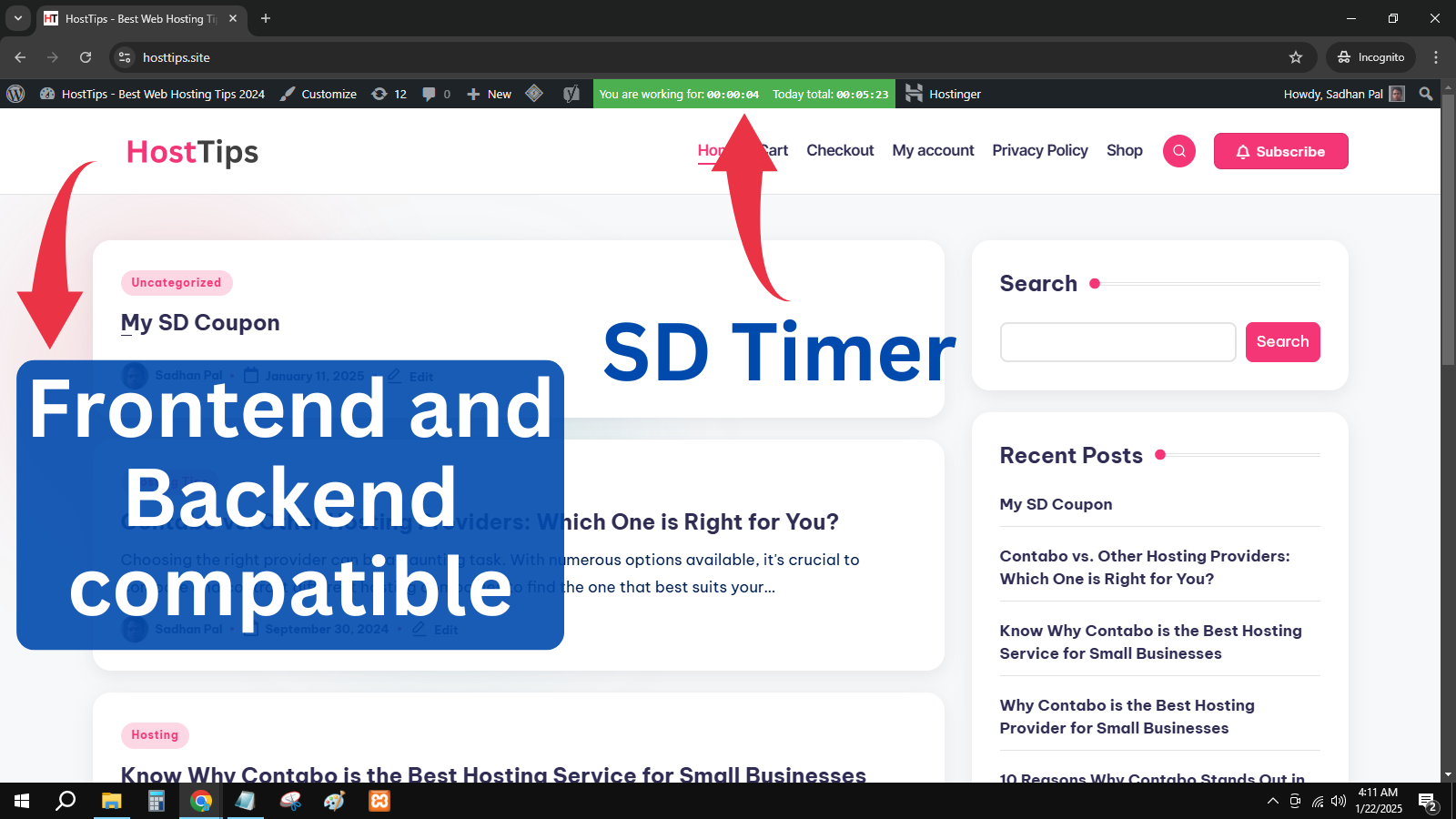
Task: Show hidden system tray icons
Action: pos(1272,801)
